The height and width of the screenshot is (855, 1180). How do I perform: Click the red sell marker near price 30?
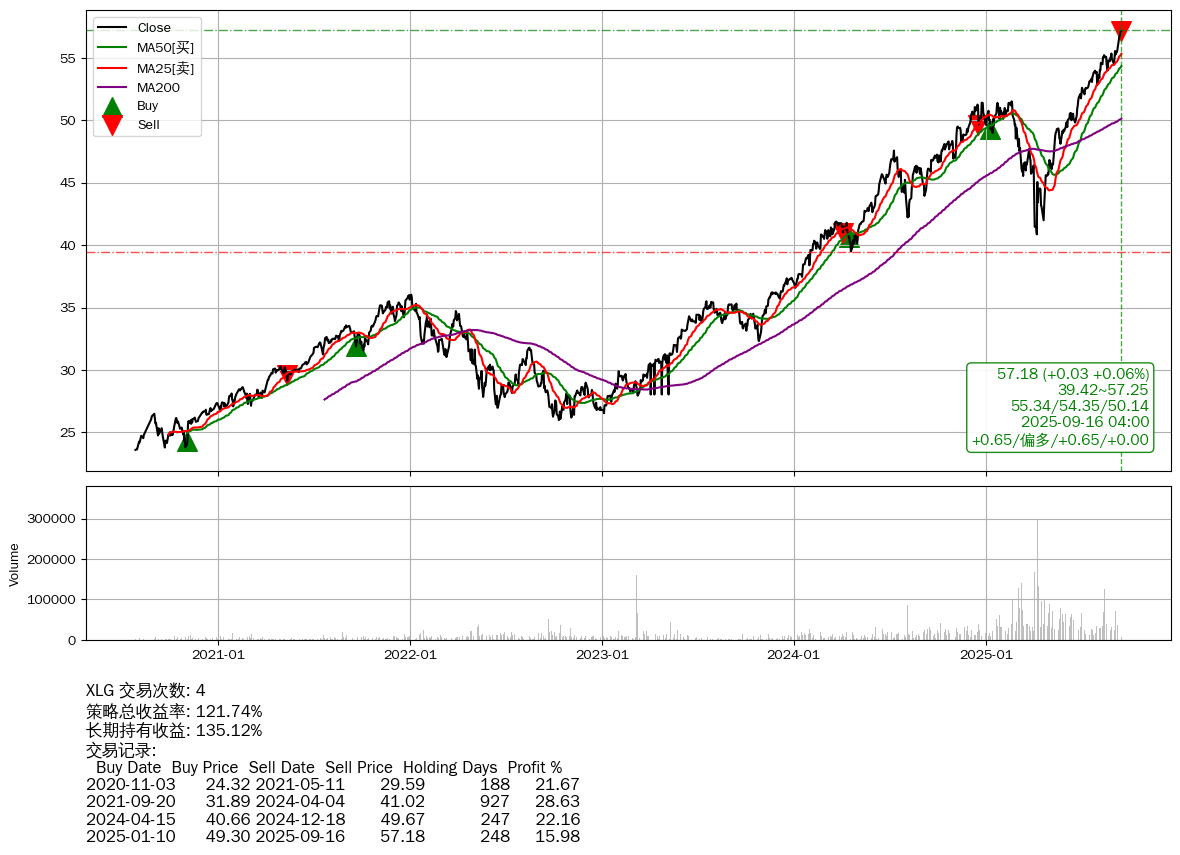click(287, 374)
